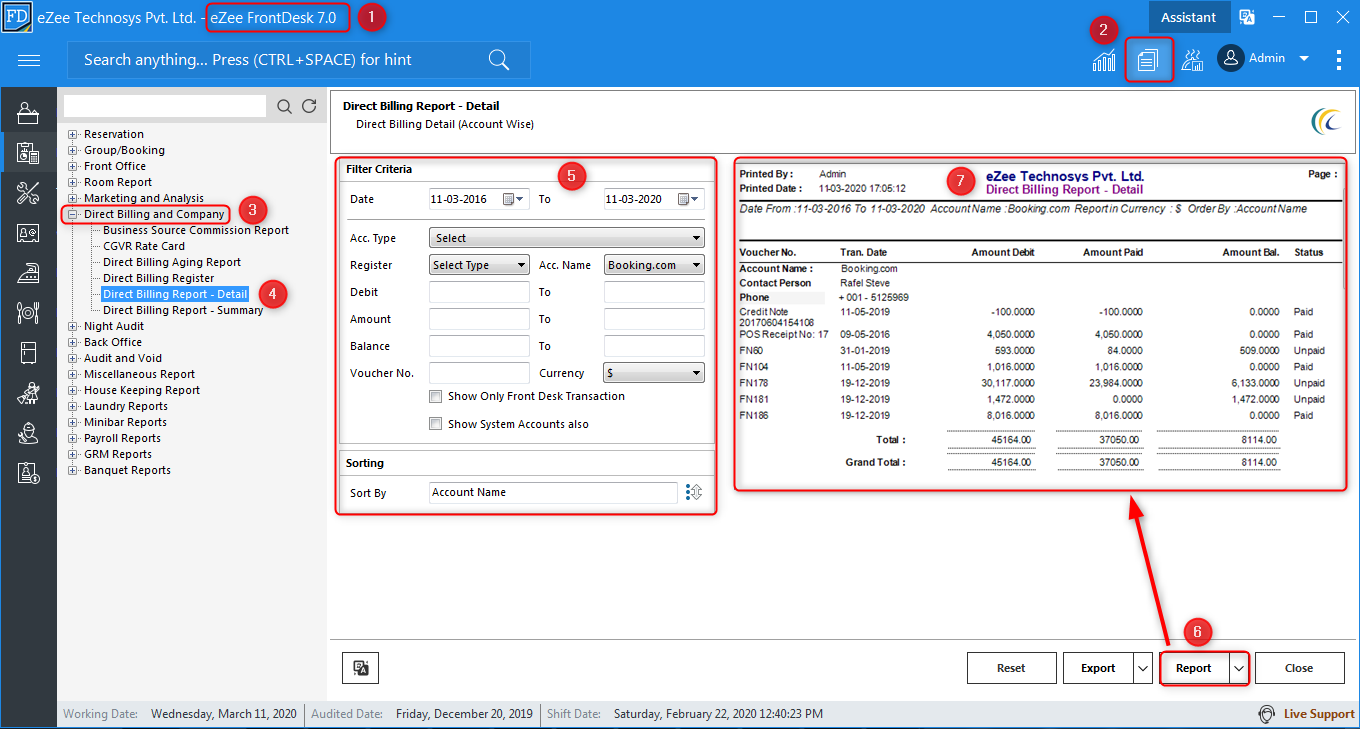Viewport: 1360px width, 729px height.
Task: Click the refresh icon beside tree search
Action: [309, 106]
